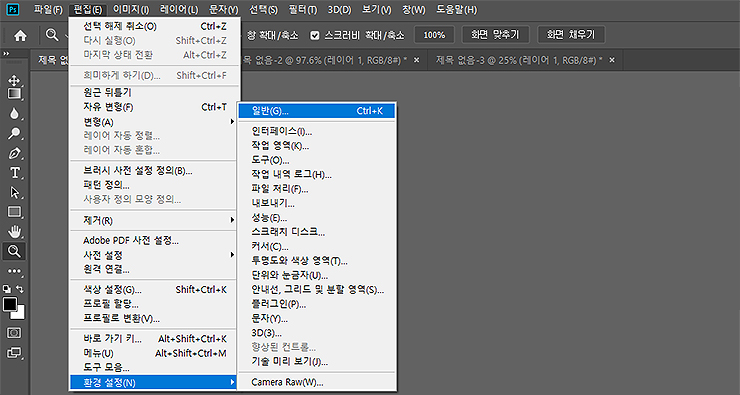Open the 도움말(H) menu
Image resolution: width=740 pixels, height=395 pixels.
coord(456,9)
